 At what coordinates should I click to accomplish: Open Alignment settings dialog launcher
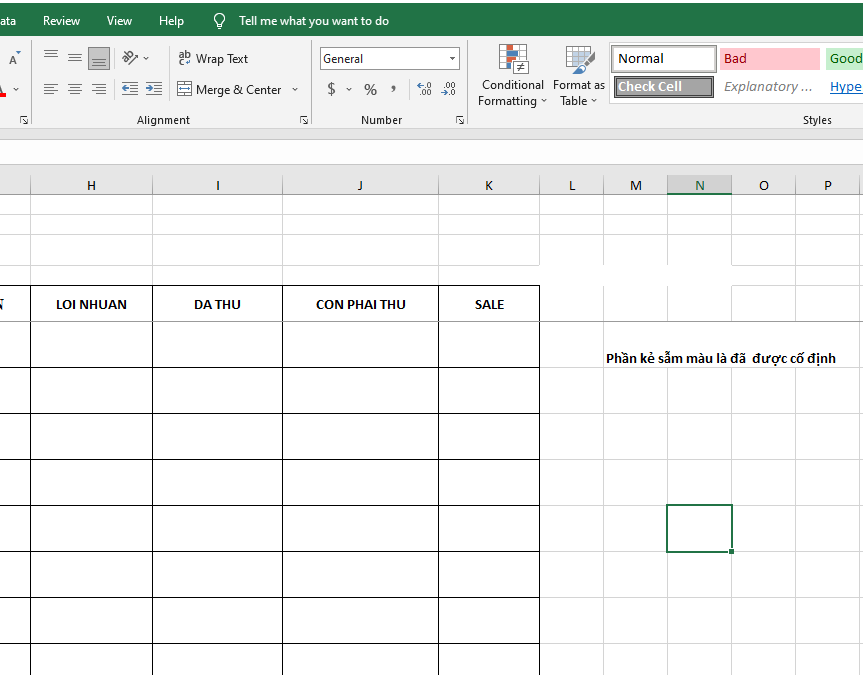point(304,119)
